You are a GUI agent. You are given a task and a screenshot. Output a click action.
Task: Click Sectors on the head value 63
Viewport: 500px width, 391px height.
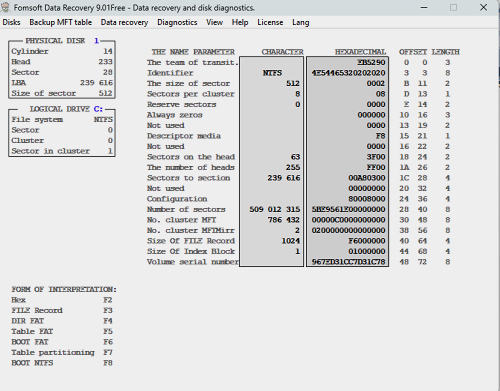pos(295,157)
